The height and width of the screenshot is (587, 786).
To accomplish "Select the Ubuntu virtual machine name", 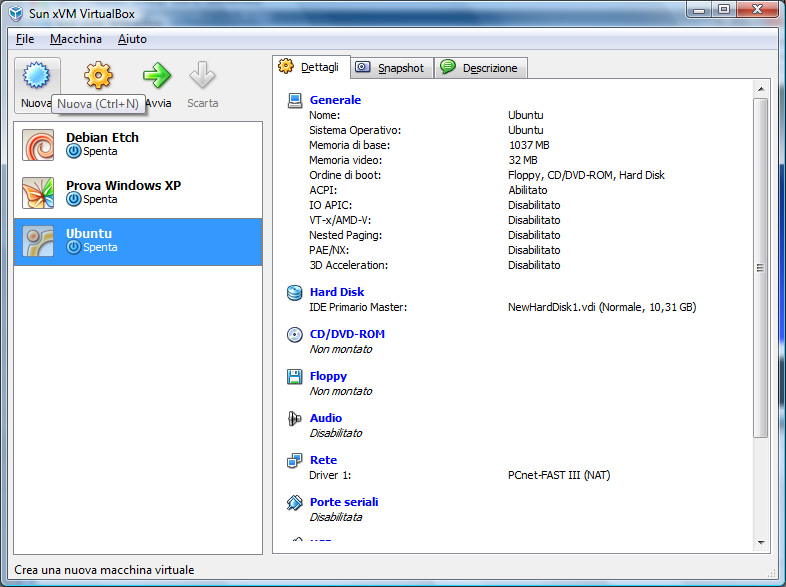I will click(x=89, y=234).
